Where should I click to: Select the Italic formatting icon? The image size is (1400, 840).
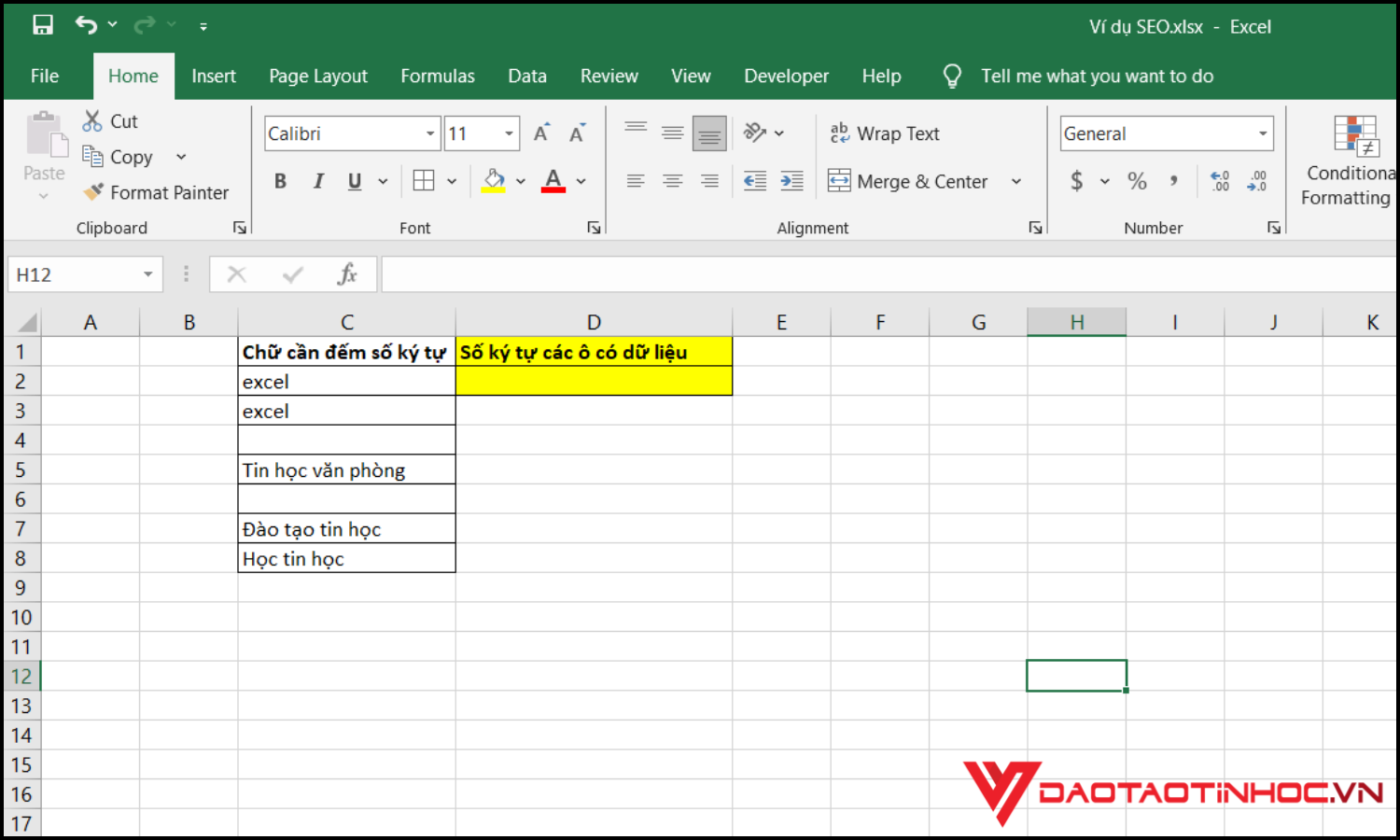tap(318, 180)
